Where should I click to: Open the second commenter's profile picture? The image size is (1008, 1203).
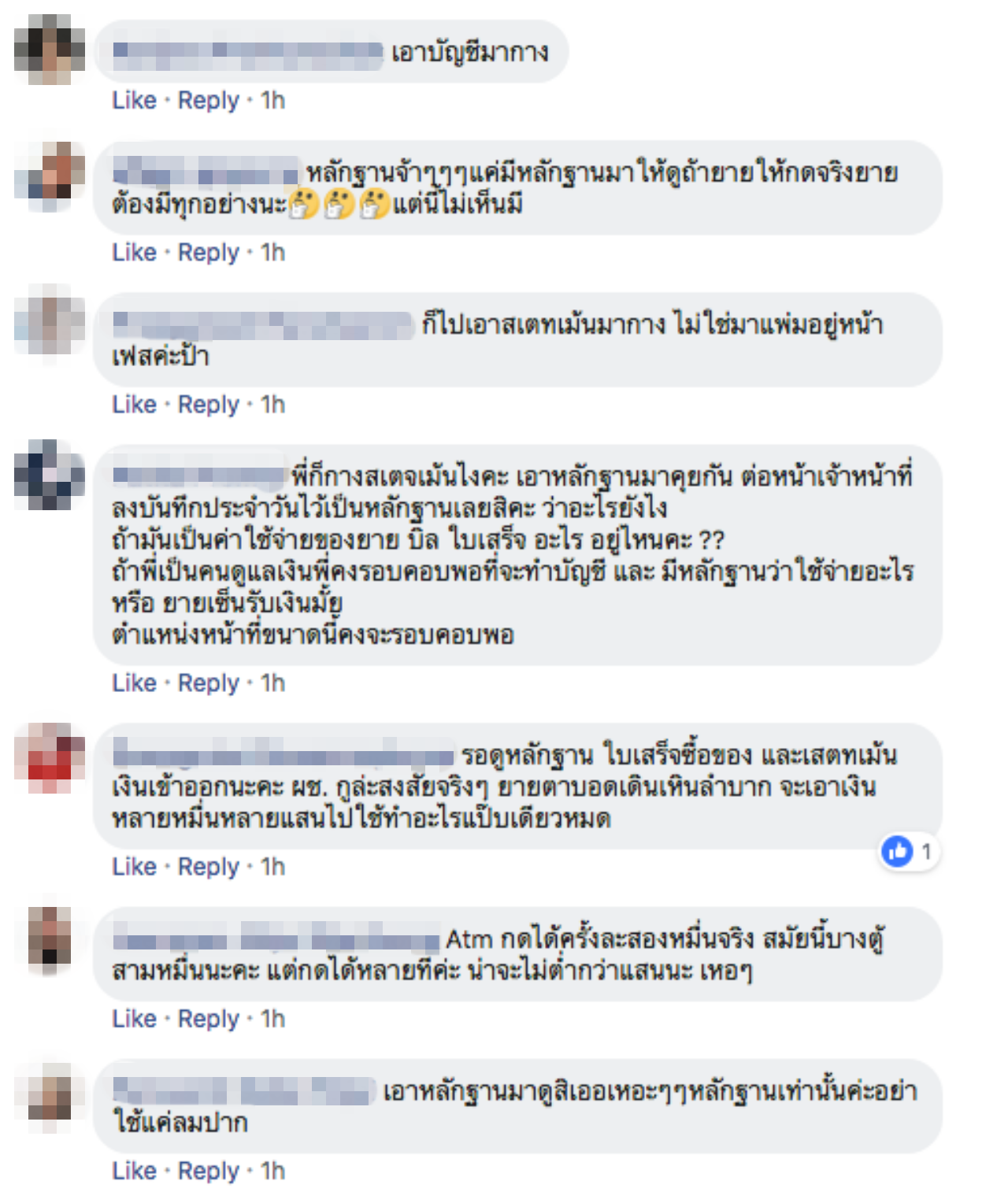(x=50, y=177)
